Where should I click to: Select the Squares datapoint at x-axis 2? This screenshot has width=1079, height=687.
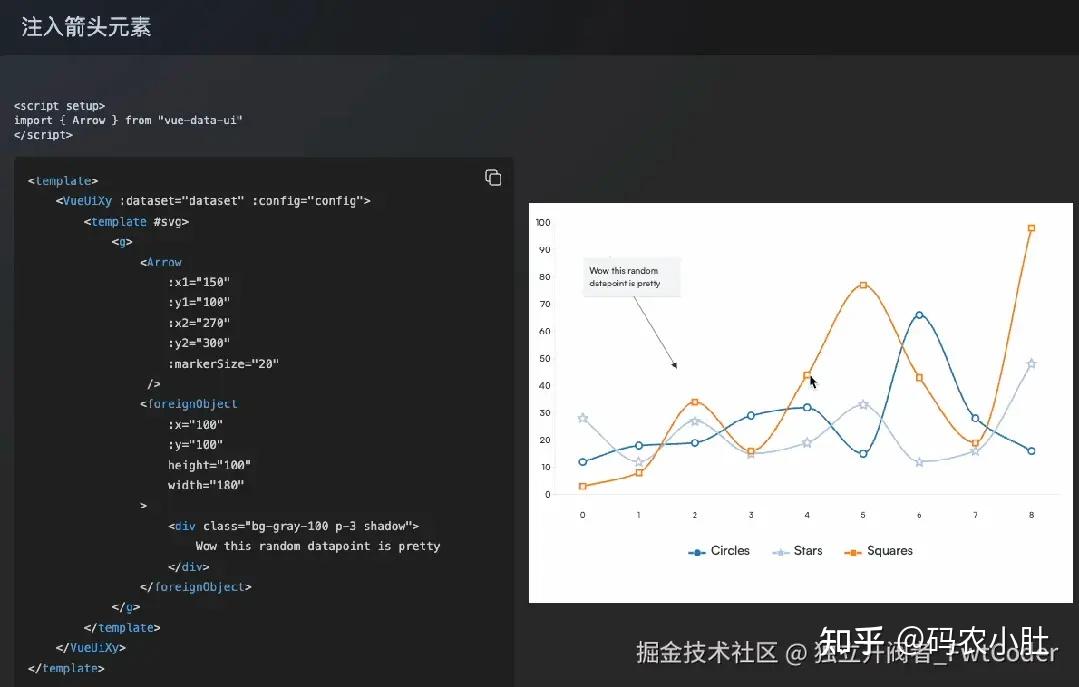pyautogui.click(x=695, y=402)
